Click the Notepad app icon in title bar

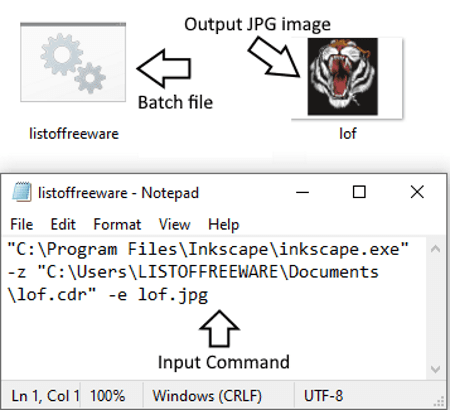tap(22, 192)
